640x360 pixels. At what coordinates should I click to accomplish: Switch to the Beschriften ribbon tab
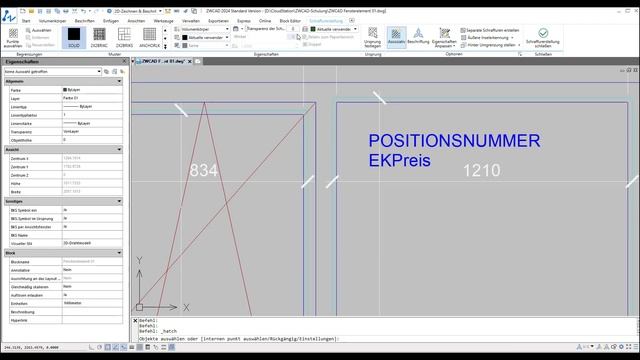point(84,20)
